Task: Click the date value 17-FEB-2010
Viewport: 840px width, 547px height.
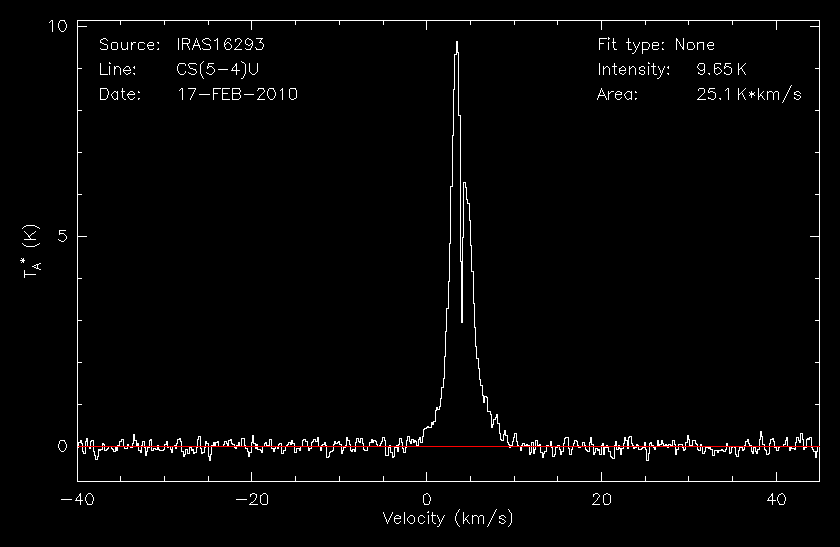Action: [x=237, y=94]
